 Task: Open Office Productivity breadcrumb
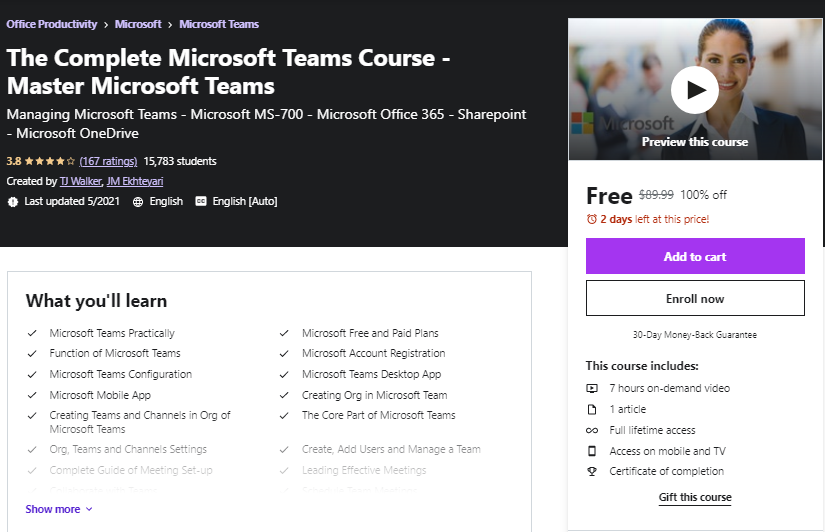coord(52,24)
